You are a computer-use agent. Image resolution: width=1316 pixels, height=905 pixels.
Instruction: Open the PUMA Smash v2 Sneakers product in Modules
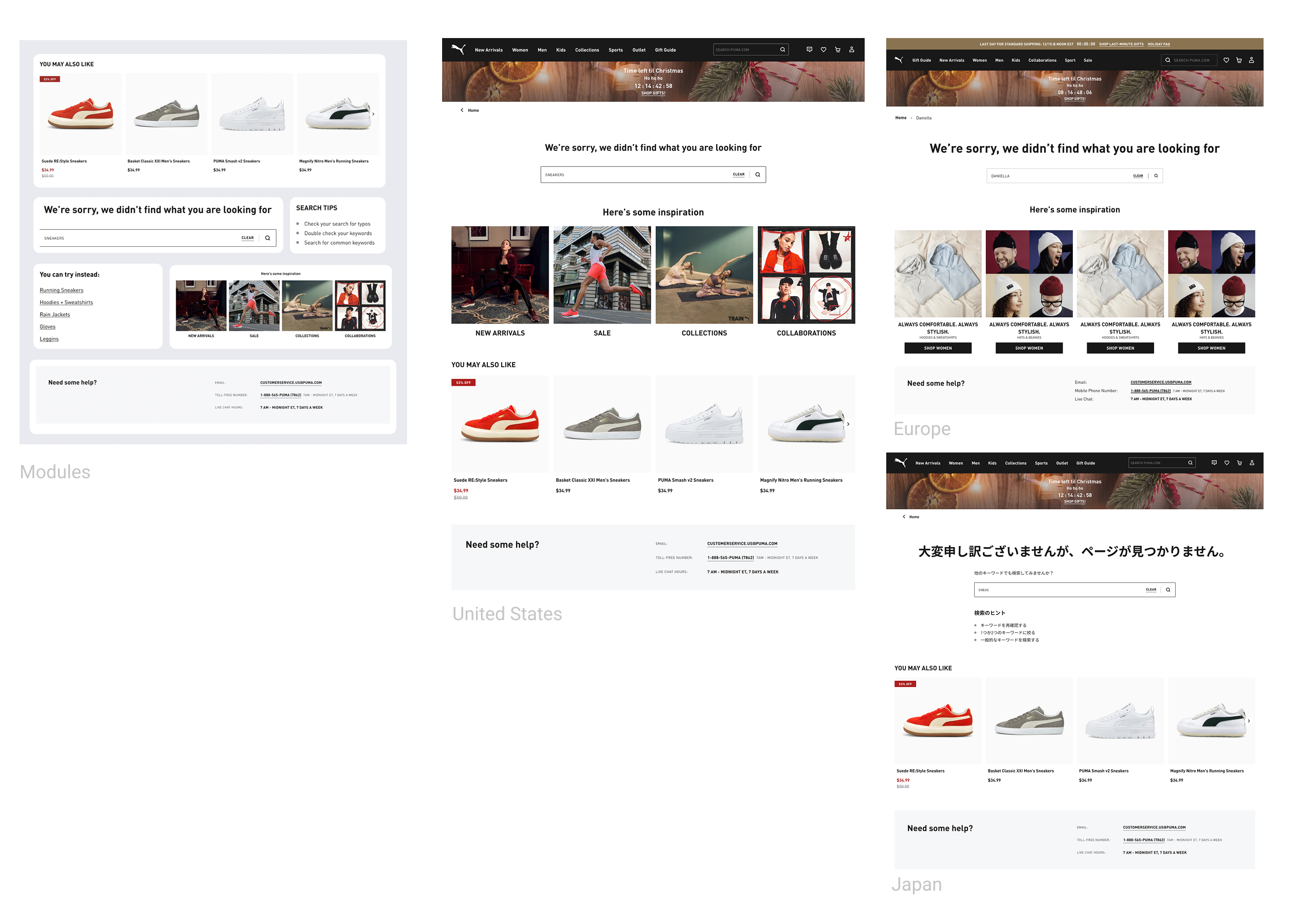[252, 123]
